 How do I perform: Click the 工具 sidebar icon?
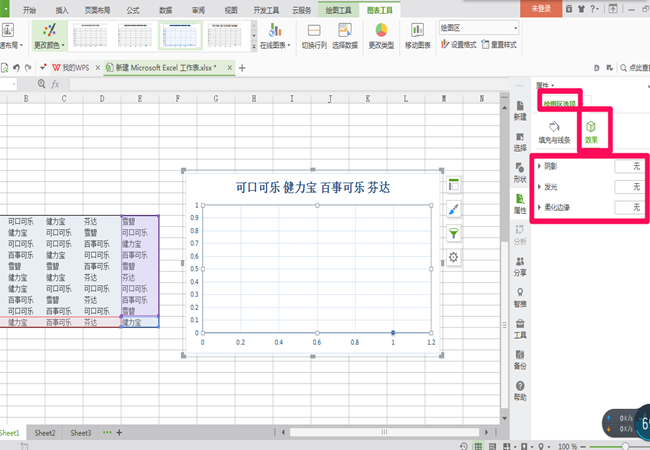[520, 329]
